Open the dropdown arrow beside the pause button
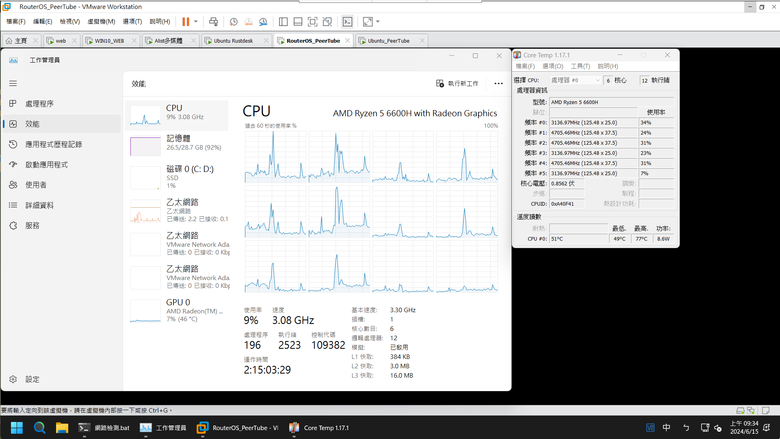The image size is (780, 439). [195, 21]
